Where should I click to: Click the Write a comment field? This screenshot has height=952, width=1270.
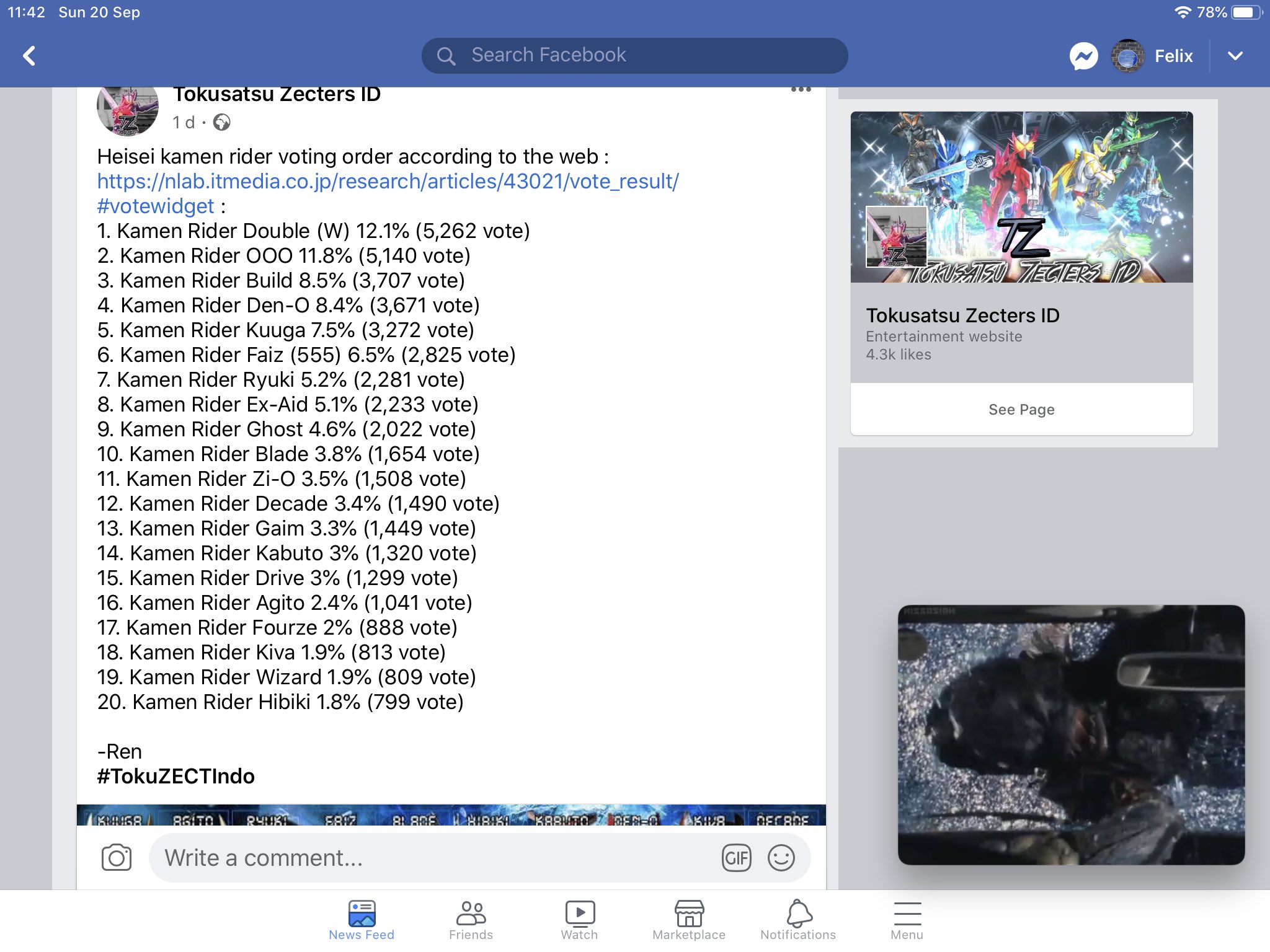pyautogui.click(x=434, y=858)
